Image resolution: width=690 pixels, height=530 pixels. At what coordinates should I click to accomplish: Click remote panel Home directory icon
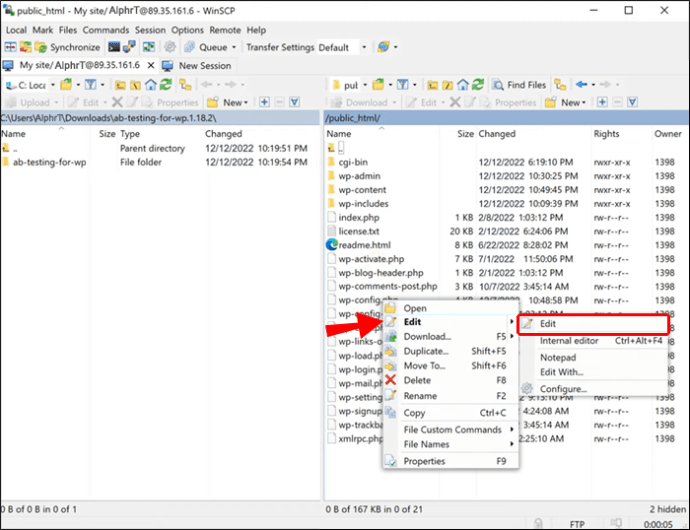[x=463, y=85]
